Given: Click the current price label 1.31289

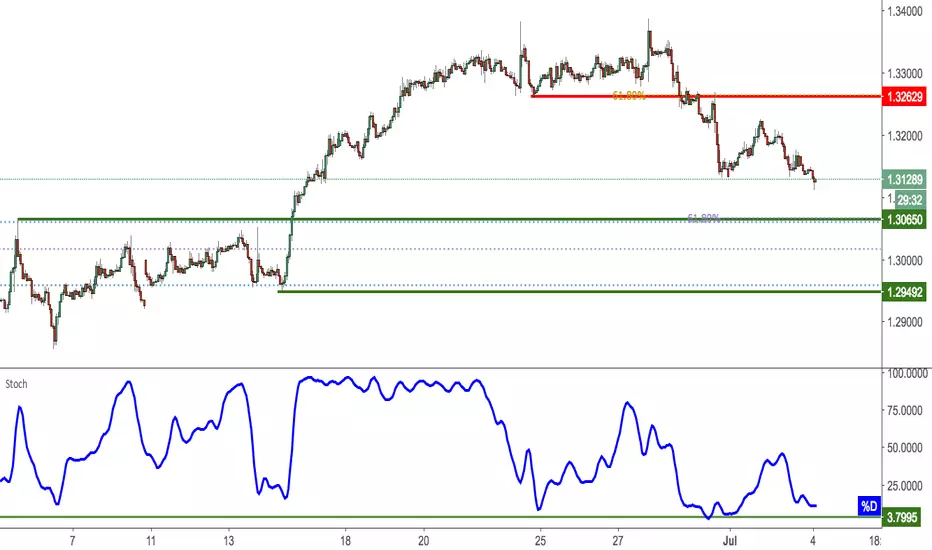Looking at the screenshot, I should [904, 179].
